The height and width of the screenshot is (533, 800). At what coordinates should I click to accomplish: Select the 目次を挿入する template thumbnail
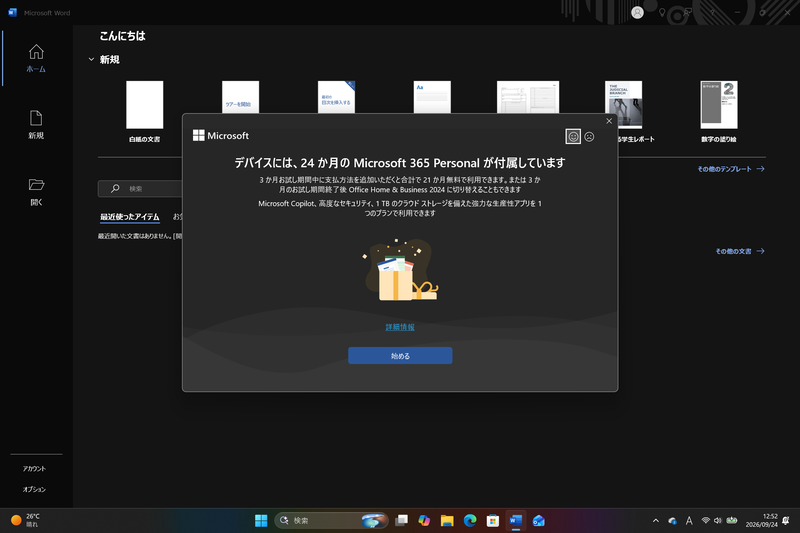tap(336, 97)
